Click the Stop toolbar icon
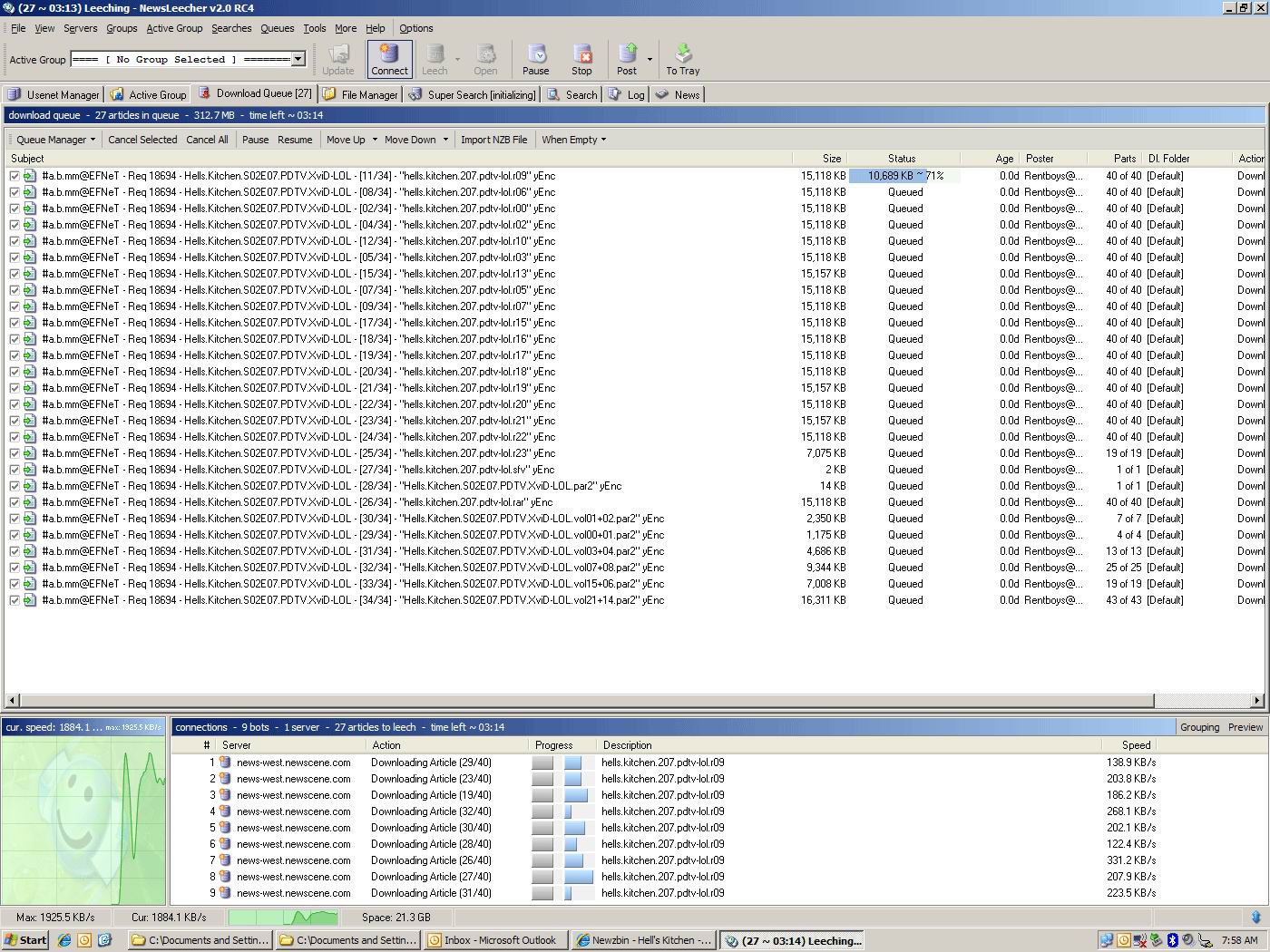This screenshot has width=1270, height=952. click(581, 59)
